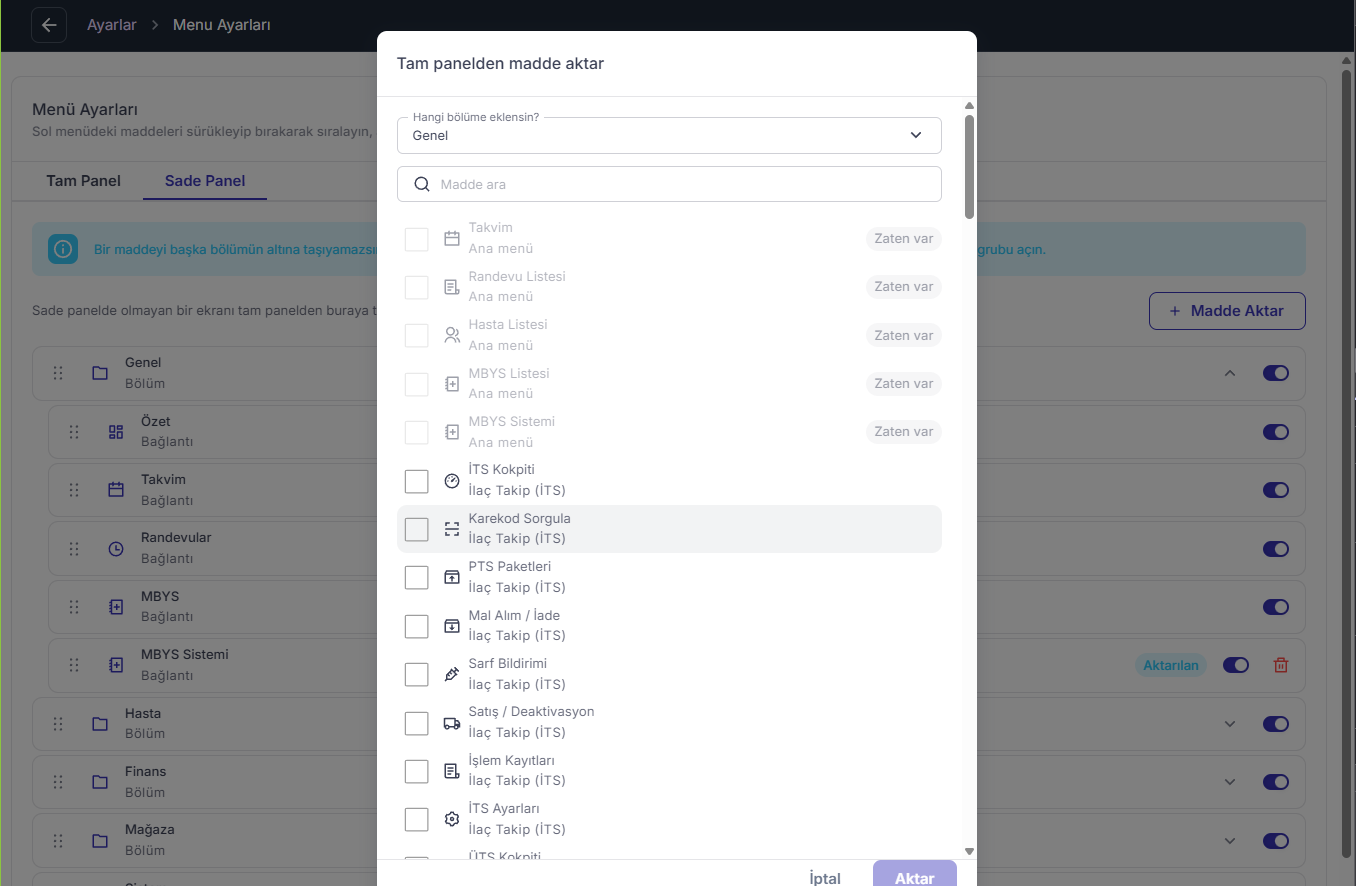Click the PTS Paketleri box icon

[x=452, y=578]
